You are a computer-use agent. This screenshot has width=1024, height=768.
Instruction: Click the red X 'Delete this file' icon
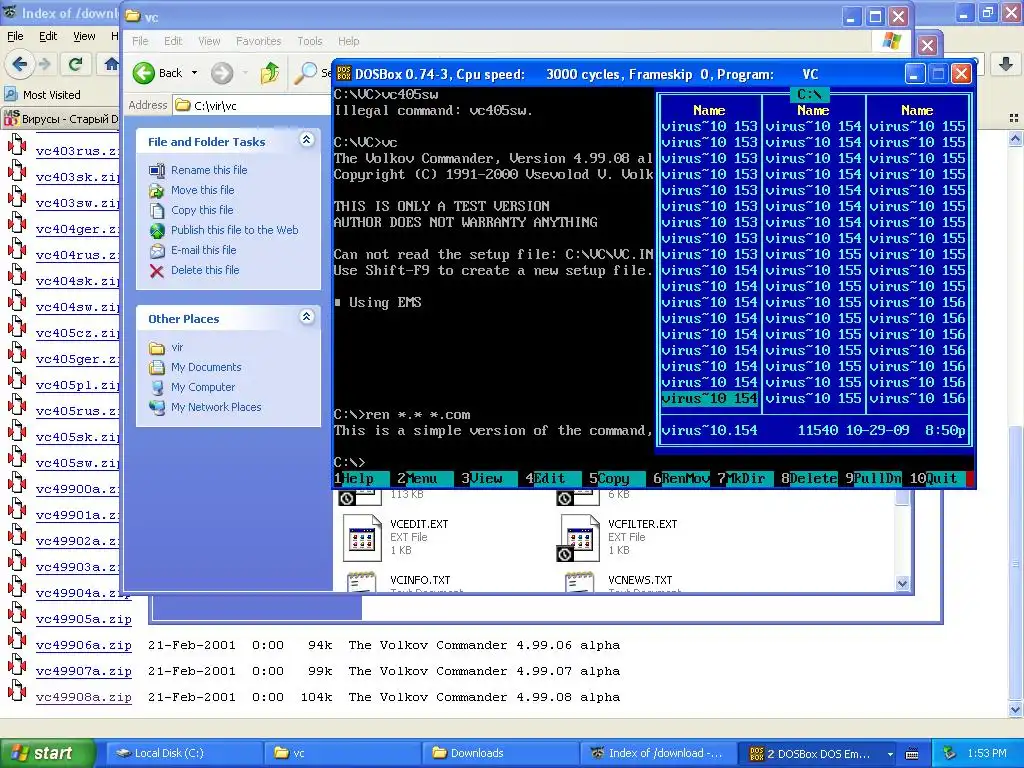tap(157, 270)
